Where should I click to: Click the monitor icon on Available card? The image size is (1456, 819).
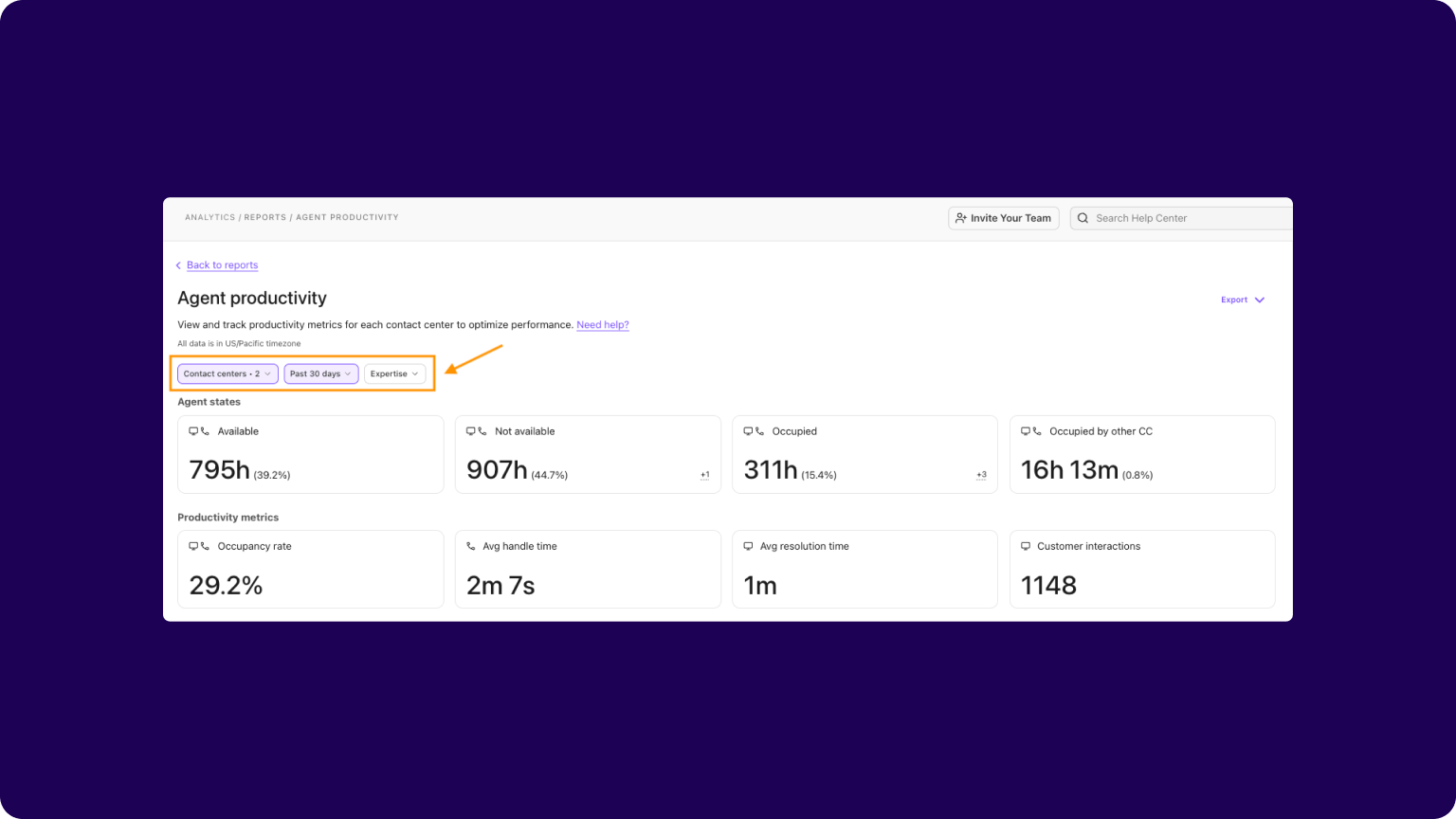click(193, 431)
